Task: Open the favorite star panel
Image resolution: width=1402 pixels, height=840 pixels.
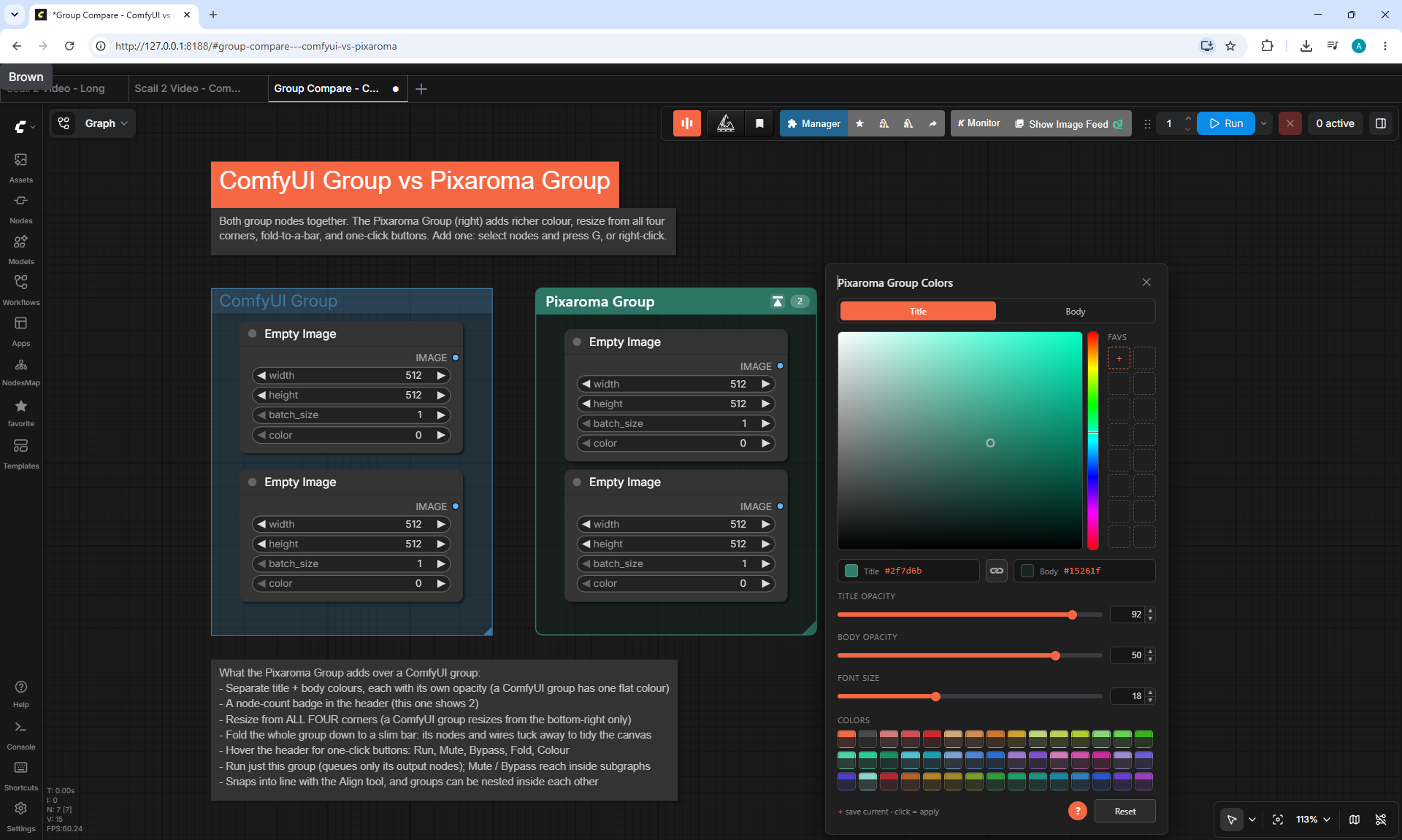Action: pos(21,412)
